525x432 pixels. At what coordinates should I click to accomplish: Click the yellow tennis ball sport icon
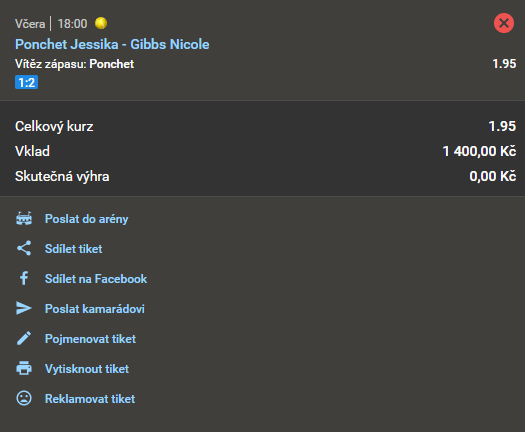(x=101, y=23)
